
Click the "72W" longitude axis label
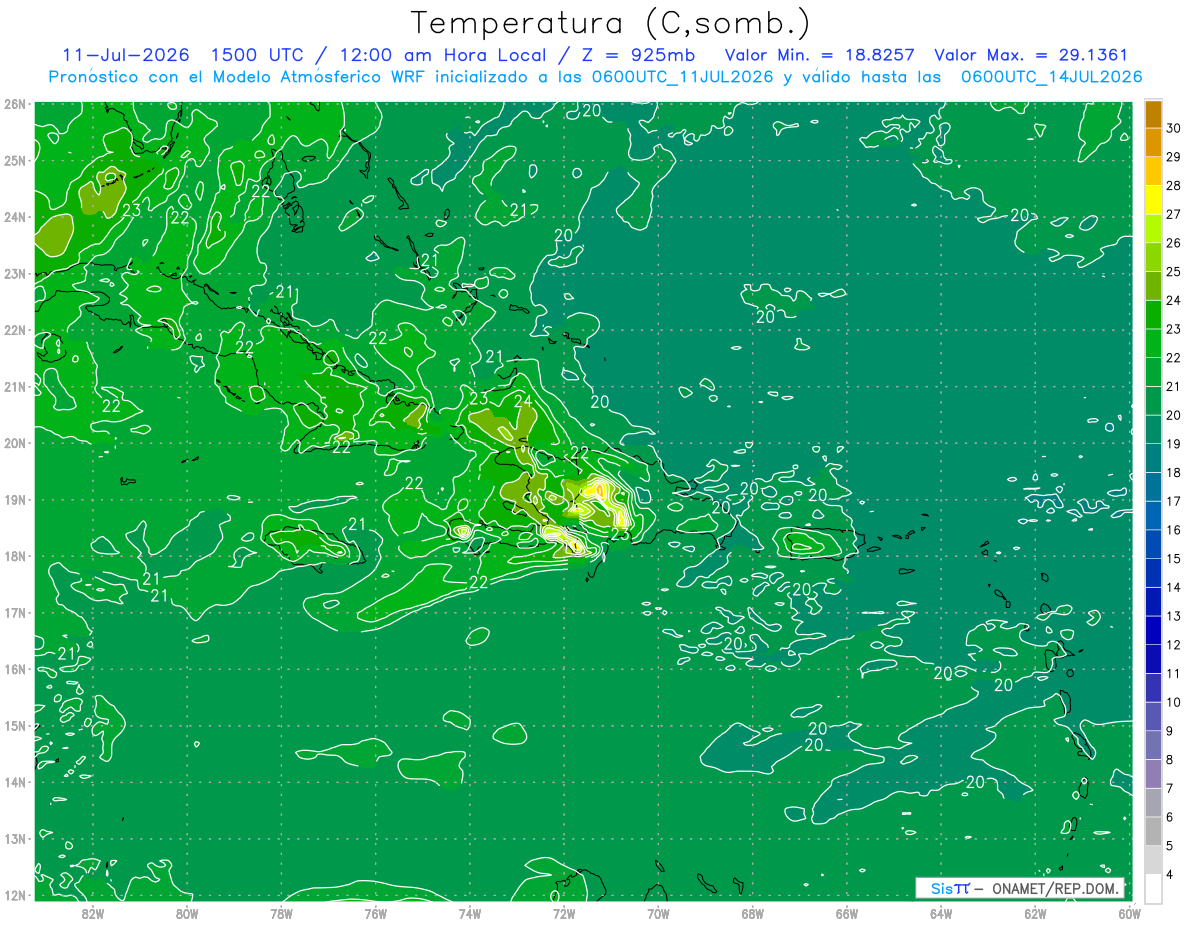pos(563,913)
